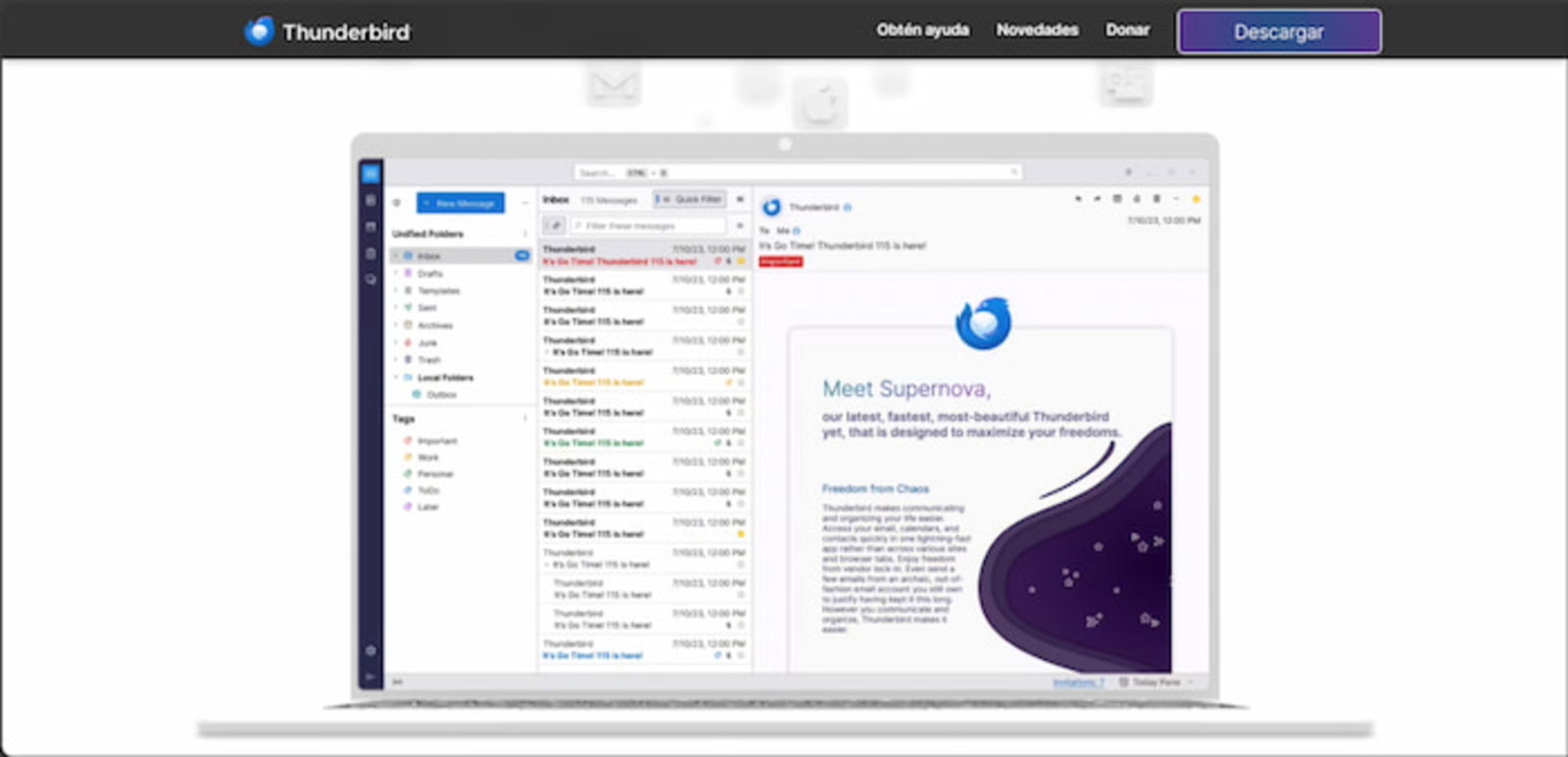Click the Reply arrow in the message header
The width and height of the screenshot is (1568, 757).
(x=1078, y=199)
